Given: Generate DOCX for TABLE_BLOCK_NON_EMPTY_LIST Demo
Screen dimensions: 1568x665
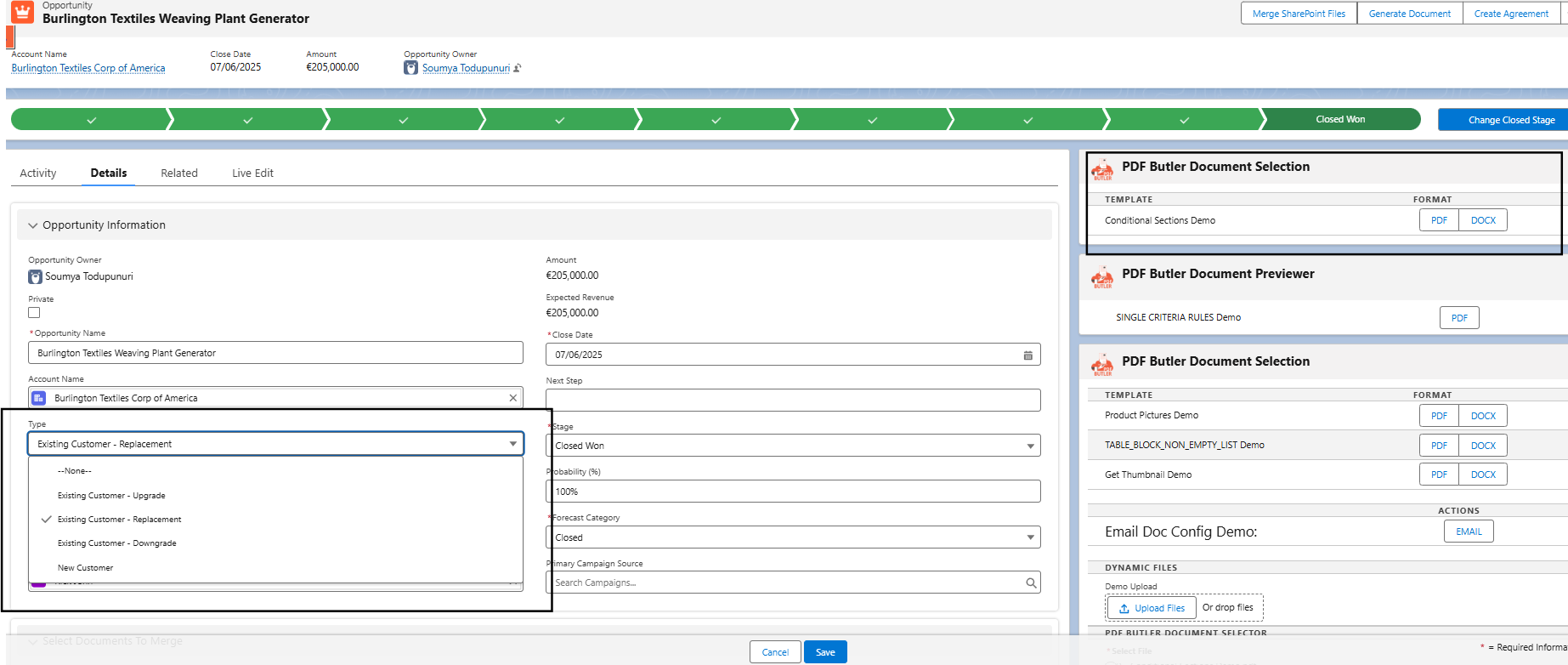Looking at the screenshot, I should (1483, 446).
